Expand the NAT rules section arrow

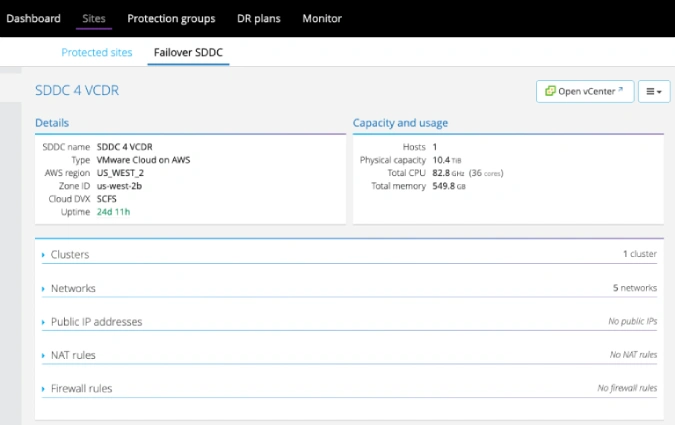point(43,356)
